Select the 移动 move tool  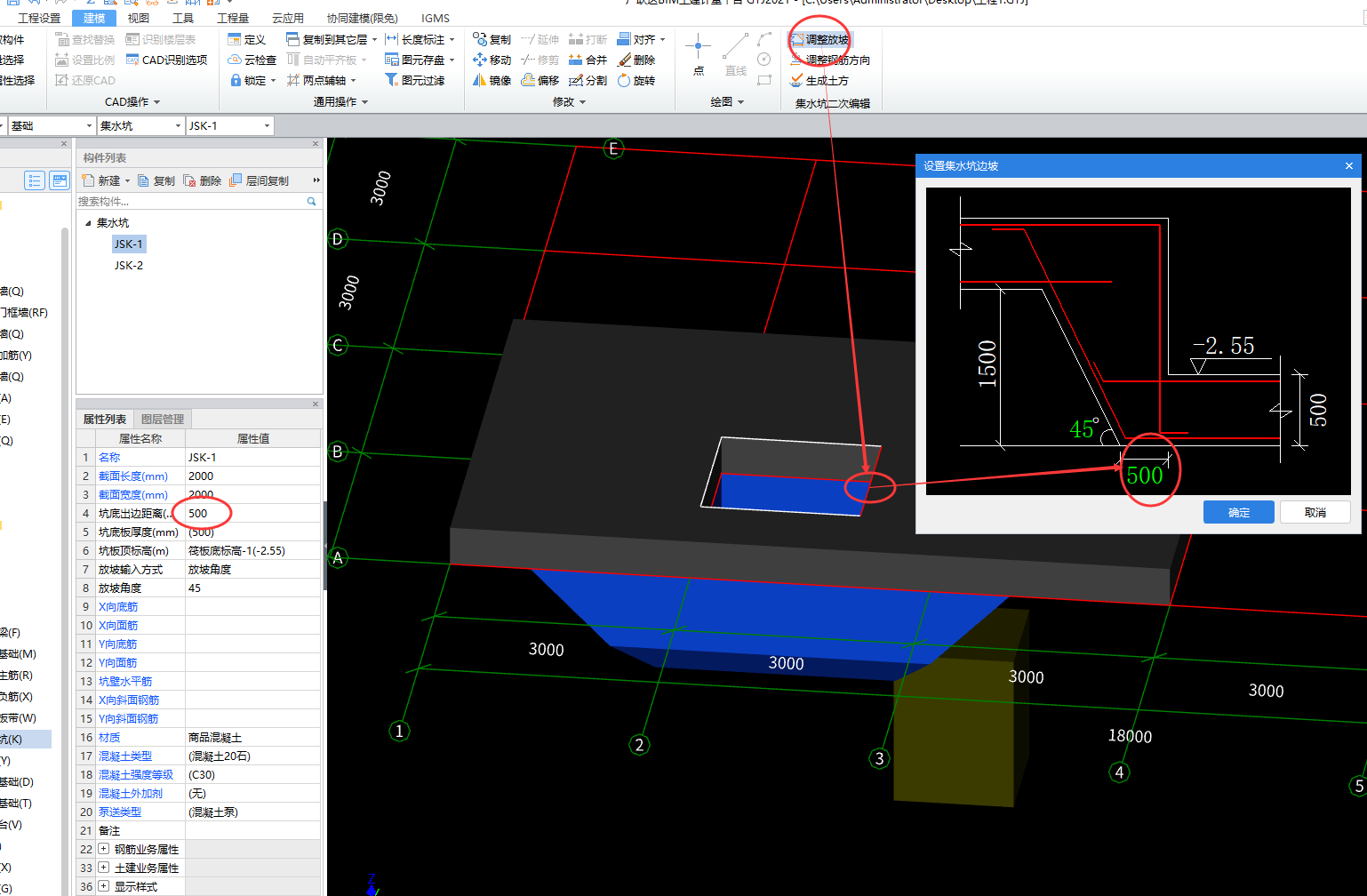[492, 60]
